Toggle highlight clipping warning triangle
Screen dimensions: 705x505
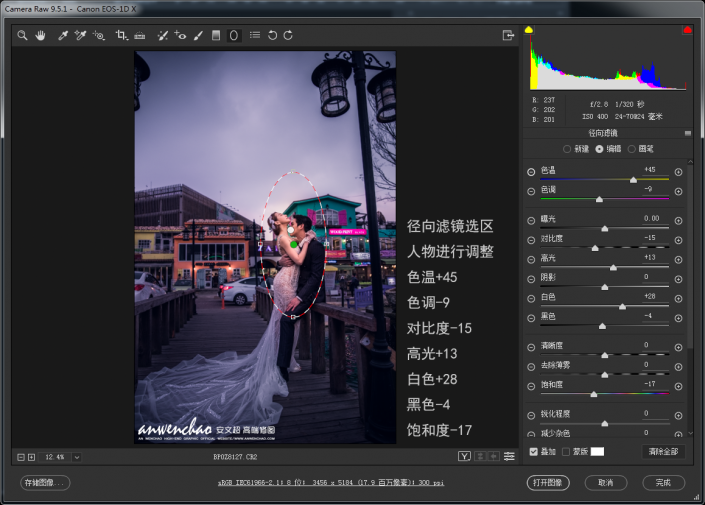coord(687,30)
